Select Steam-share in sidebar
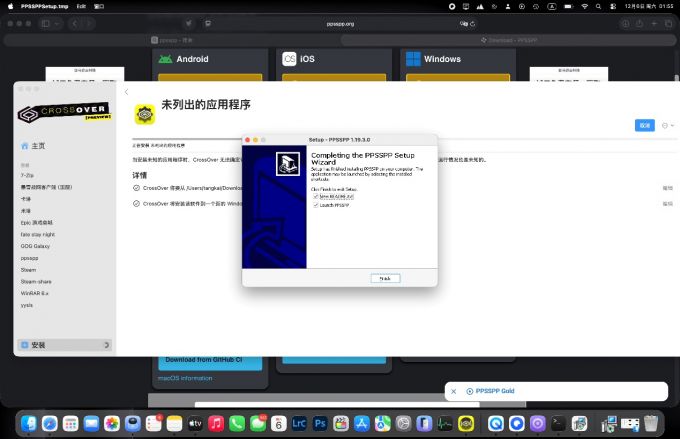This screenshot has width=680, height=439. pyautogui.click(x=36, y=282)
